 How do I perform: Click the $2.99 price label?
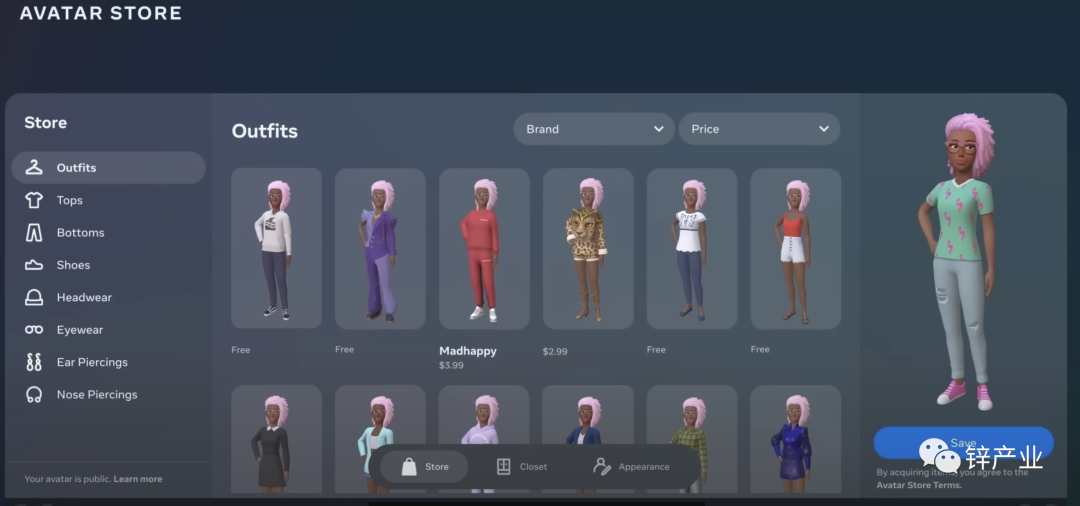(555, 351)
